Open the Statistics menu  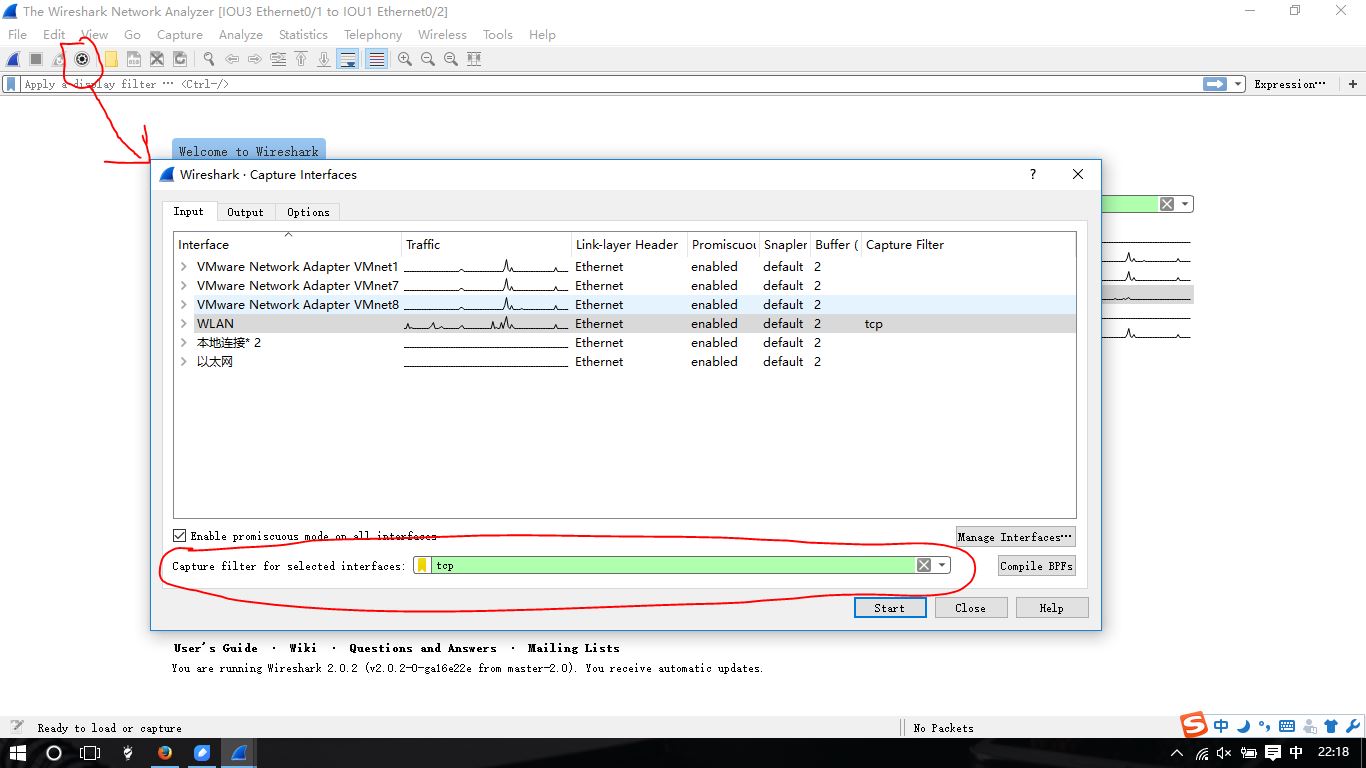(303, 34)
